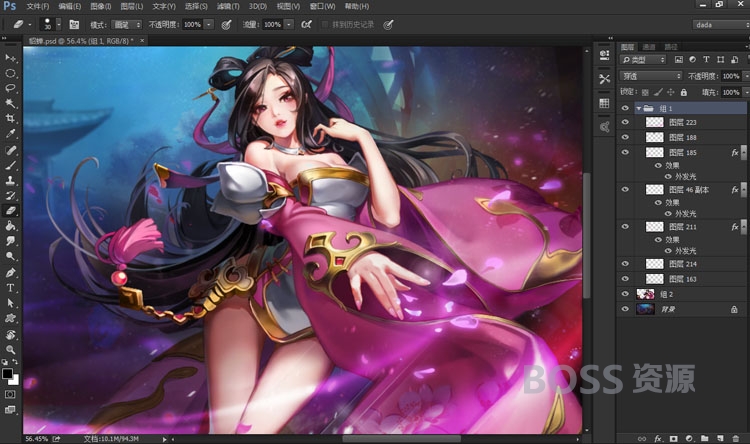Select the 图层 163 layer thumbnail
The width and height of the screenshot is (750, 444).
point(654,279)
